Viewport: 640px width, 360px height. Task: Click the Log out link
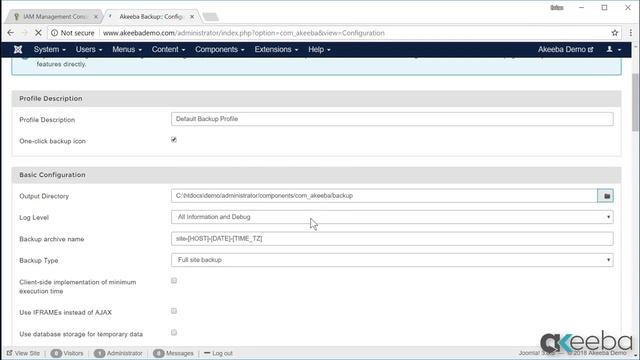(x=218, y=353)
